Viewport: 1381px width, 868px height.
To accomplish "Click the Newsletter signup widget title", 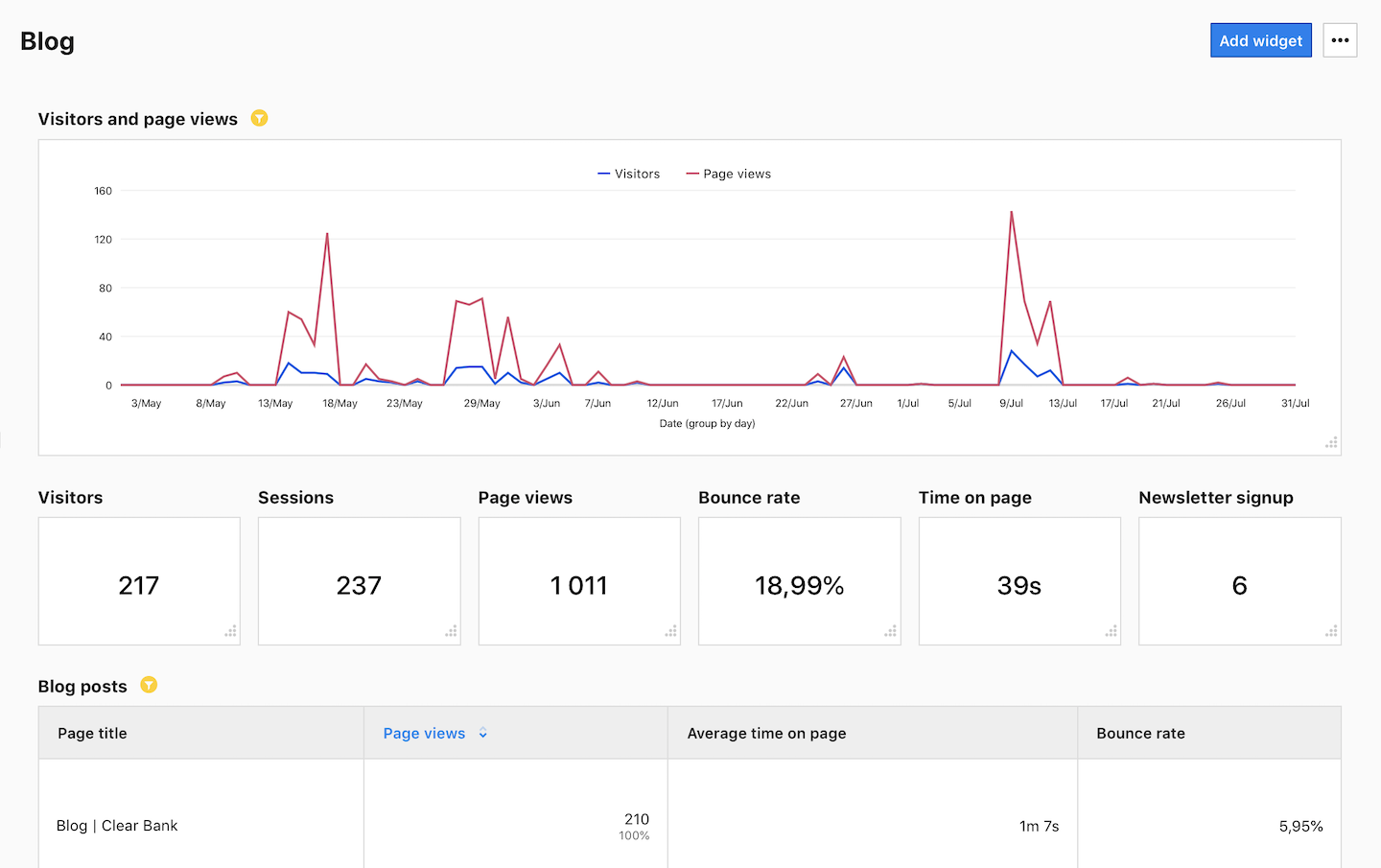I will [x=1216, y=498].
